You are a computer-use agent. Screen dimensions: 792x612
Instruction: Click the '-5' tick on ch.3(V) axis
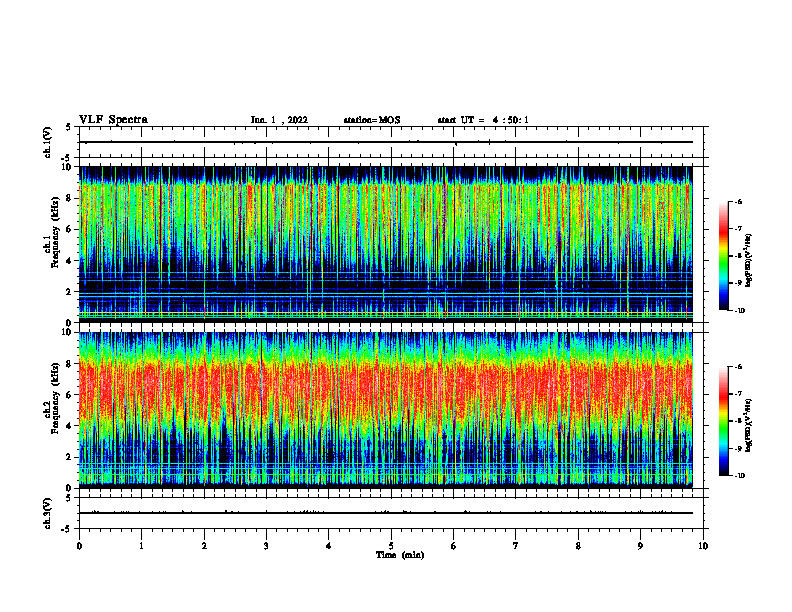click(x=67, y=529)
